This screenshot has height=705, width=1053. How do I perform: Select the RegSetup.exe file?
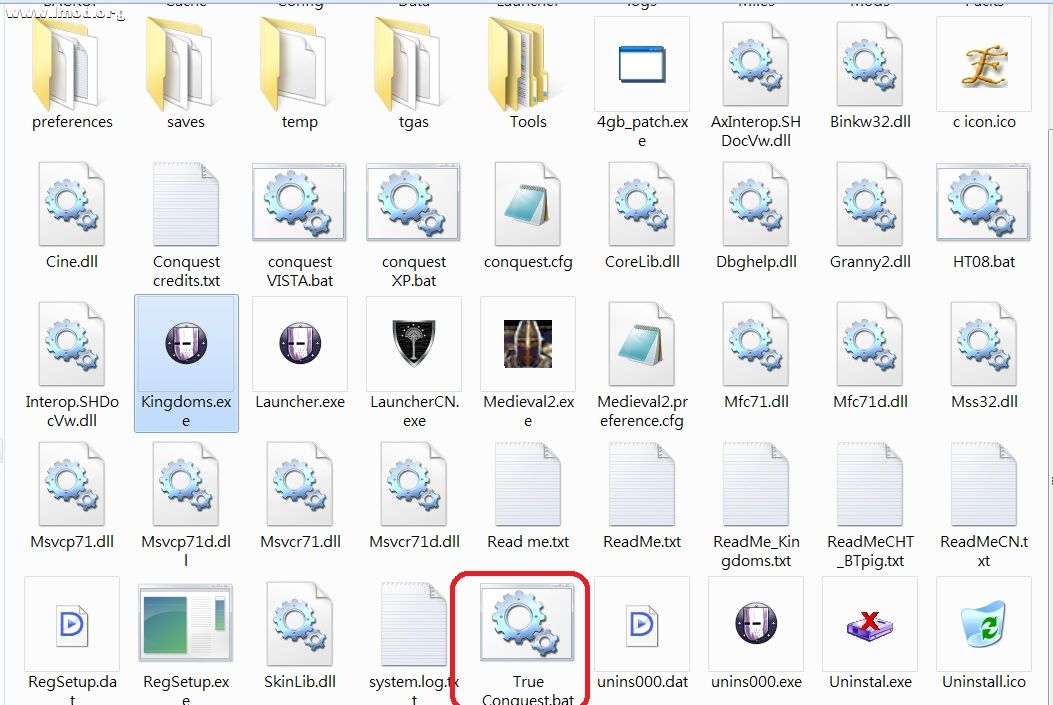coord(186,625)
